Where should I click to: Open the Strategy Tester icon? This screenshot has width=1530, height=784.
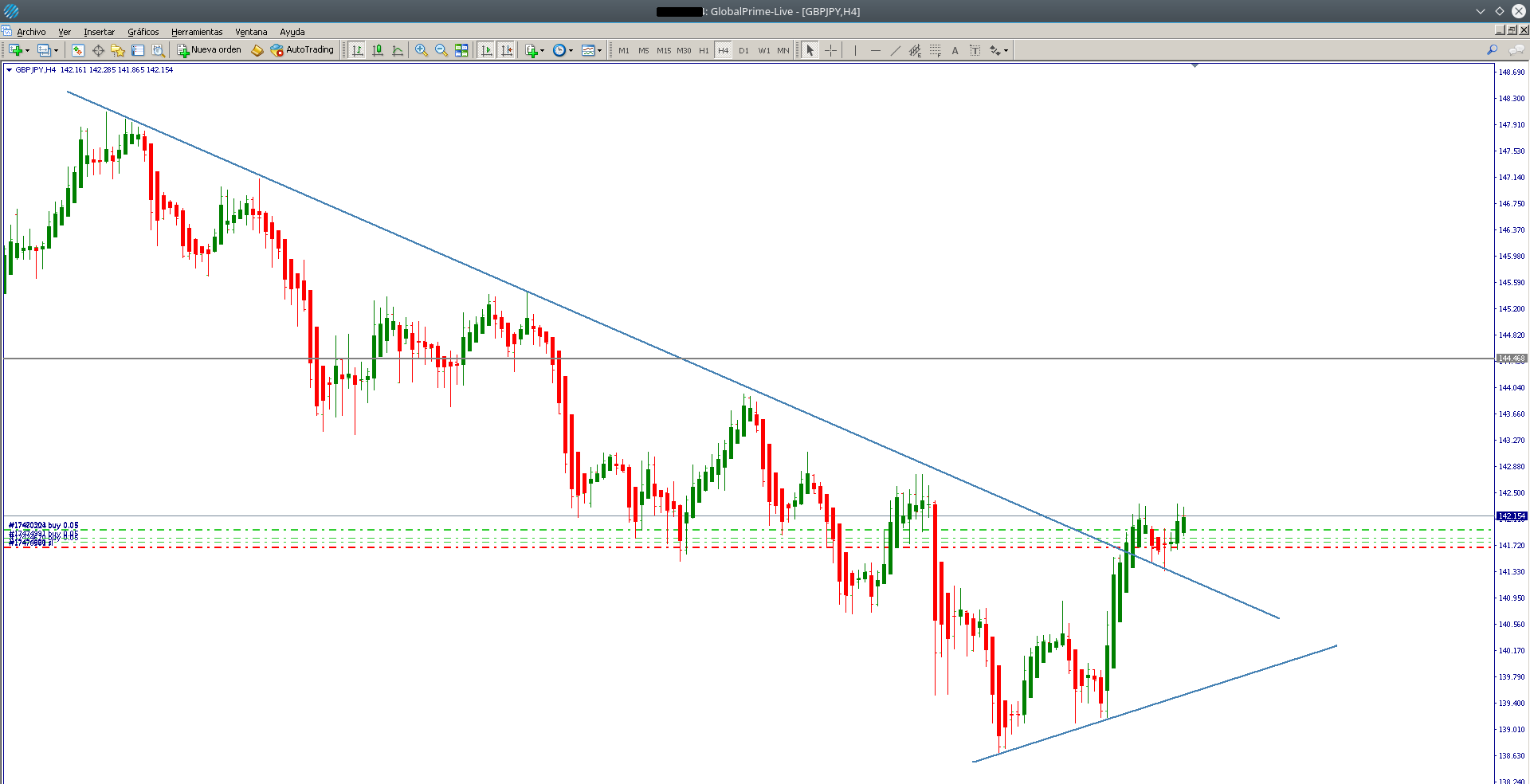[158, 50]
